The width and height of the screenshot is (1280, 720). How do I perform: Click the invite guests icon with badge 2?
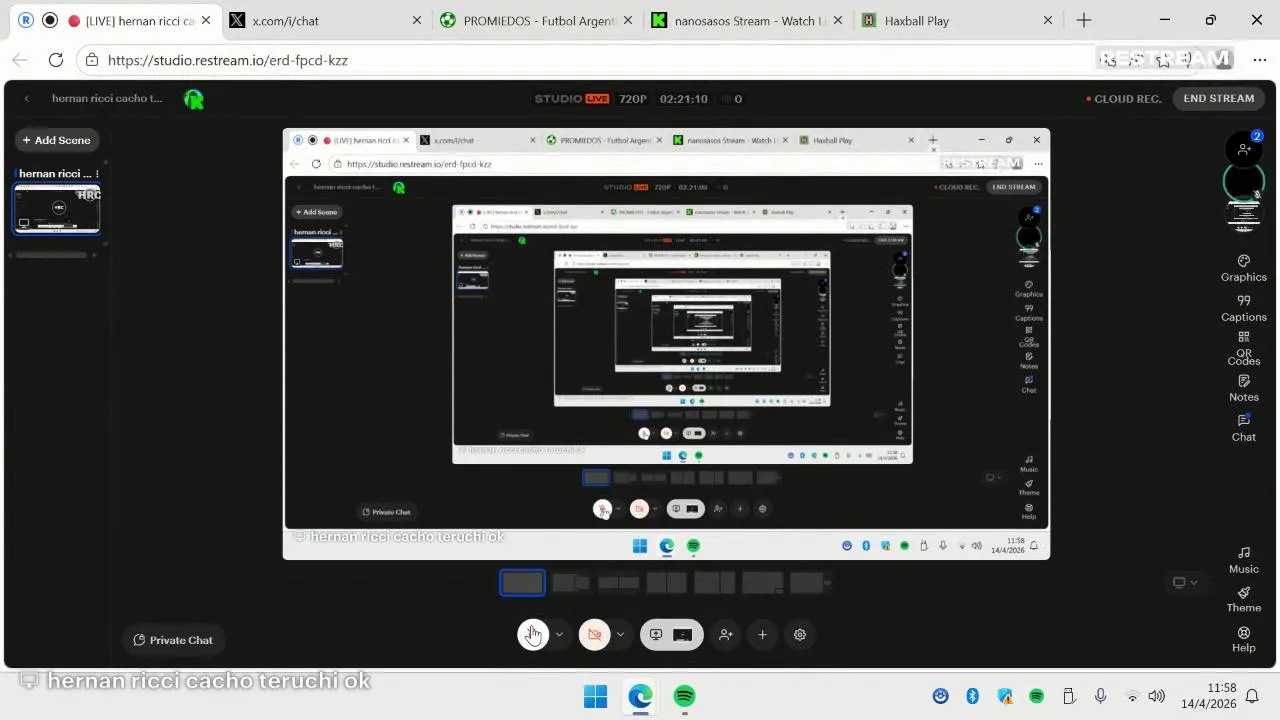click(x=1244, y=148)
